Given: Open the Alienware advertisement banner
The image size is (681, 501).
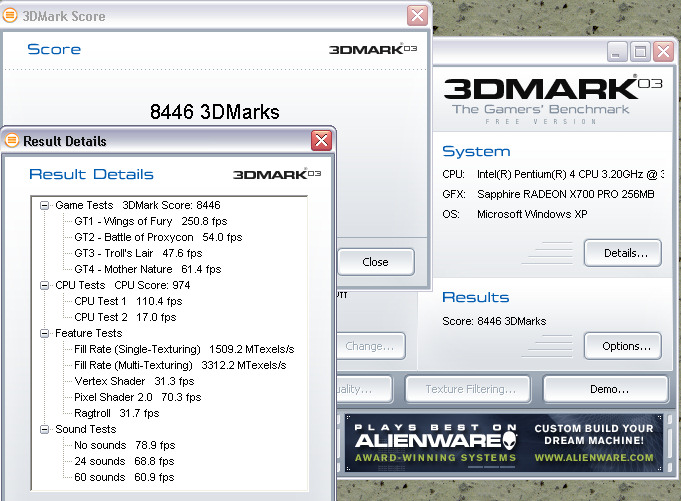Looking at the screenshot, I should point(504,443).
